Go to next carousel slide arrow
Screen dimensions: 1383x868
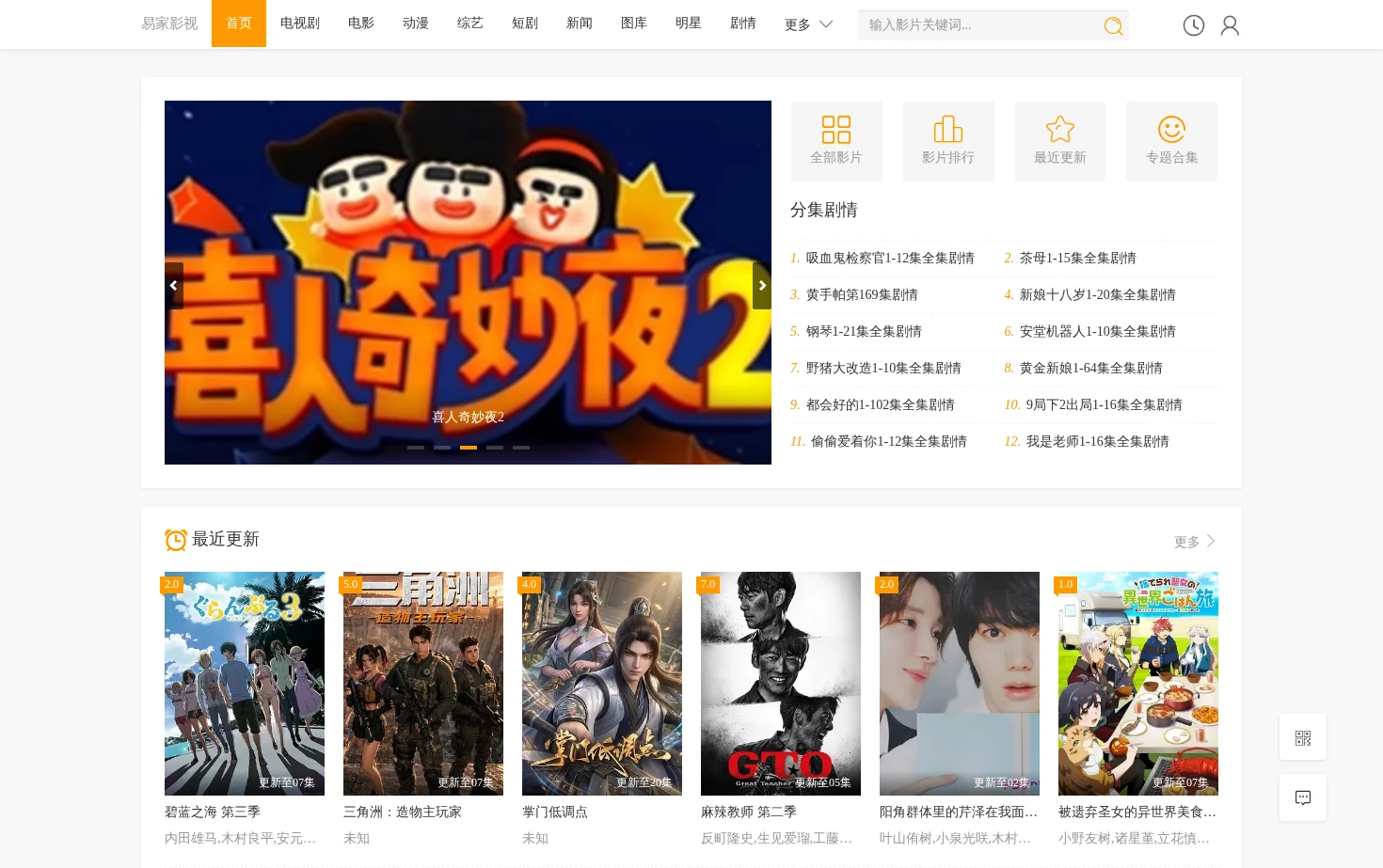click(x=762, y=286)
